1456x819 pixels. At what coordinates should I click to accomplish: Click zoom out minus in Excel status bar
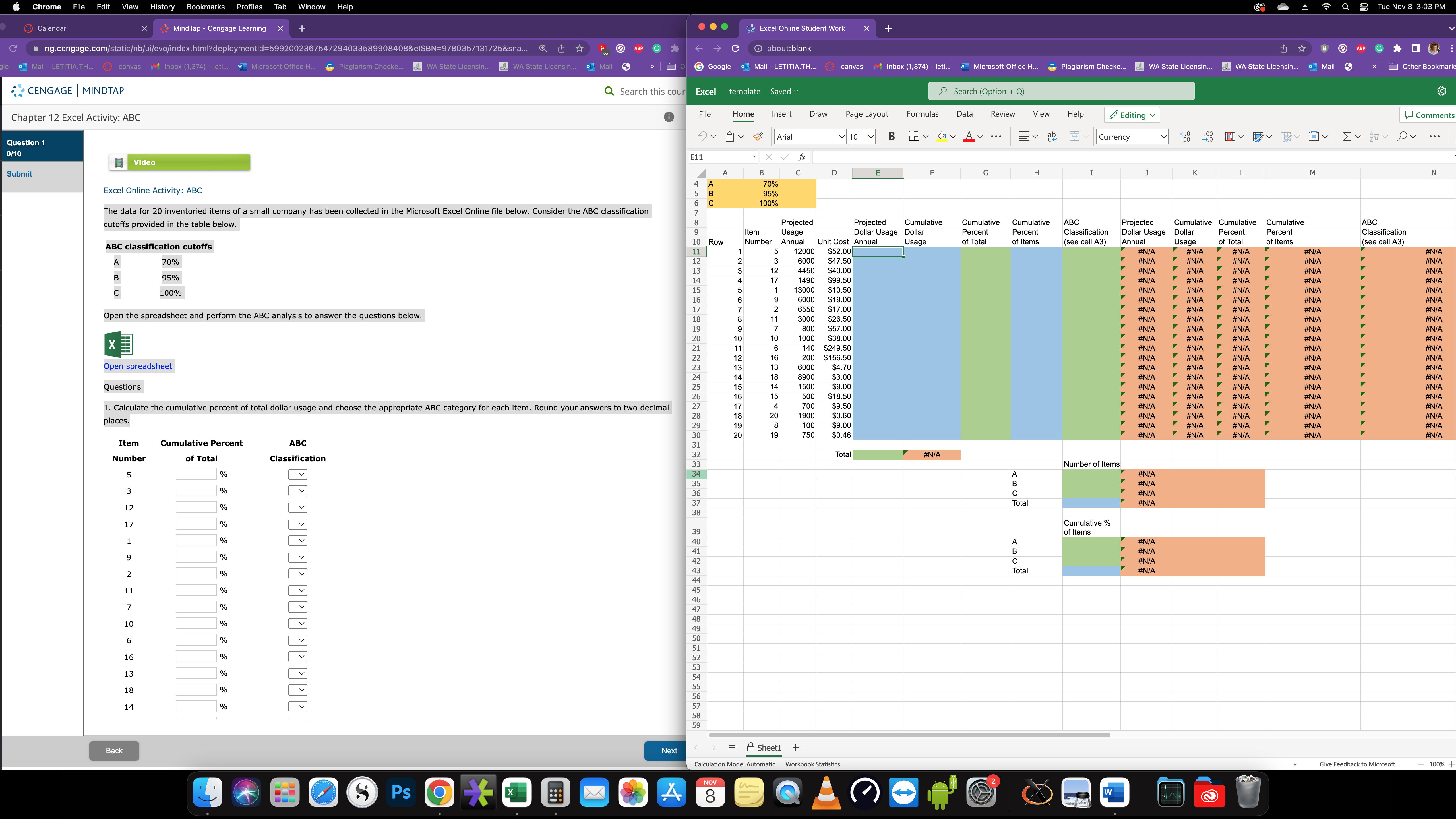[x=1421, y=764]
